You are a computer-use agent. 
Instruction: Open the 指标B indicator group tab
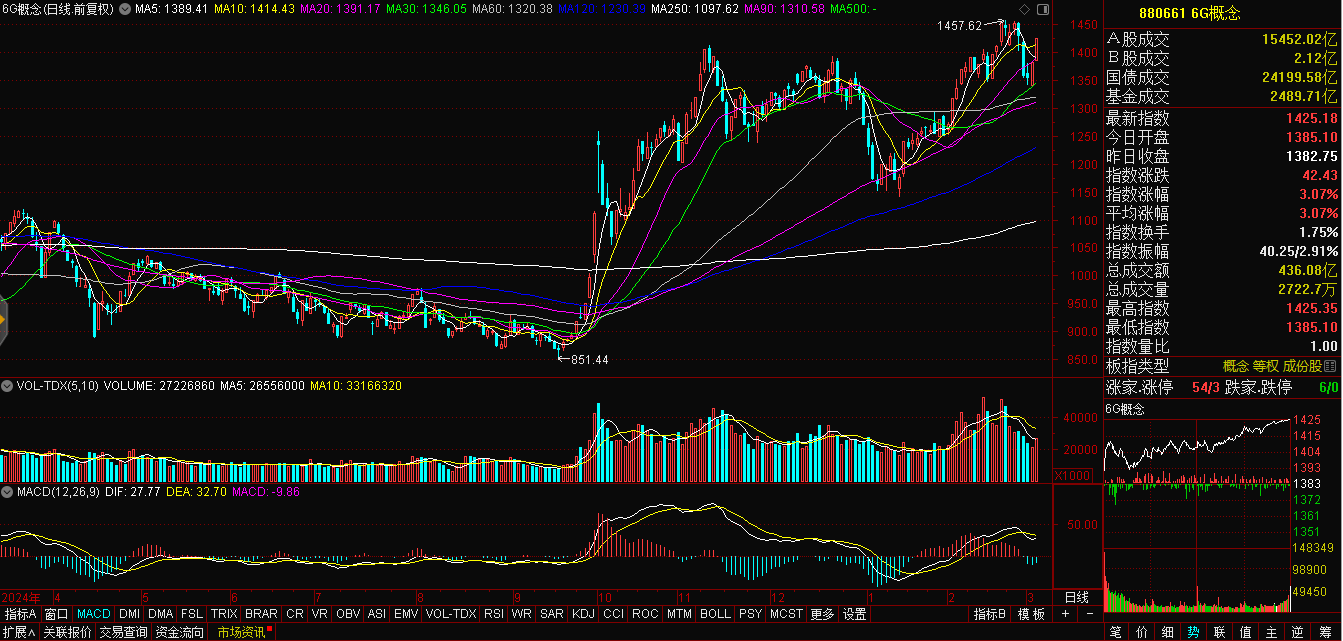coord(990,614)
